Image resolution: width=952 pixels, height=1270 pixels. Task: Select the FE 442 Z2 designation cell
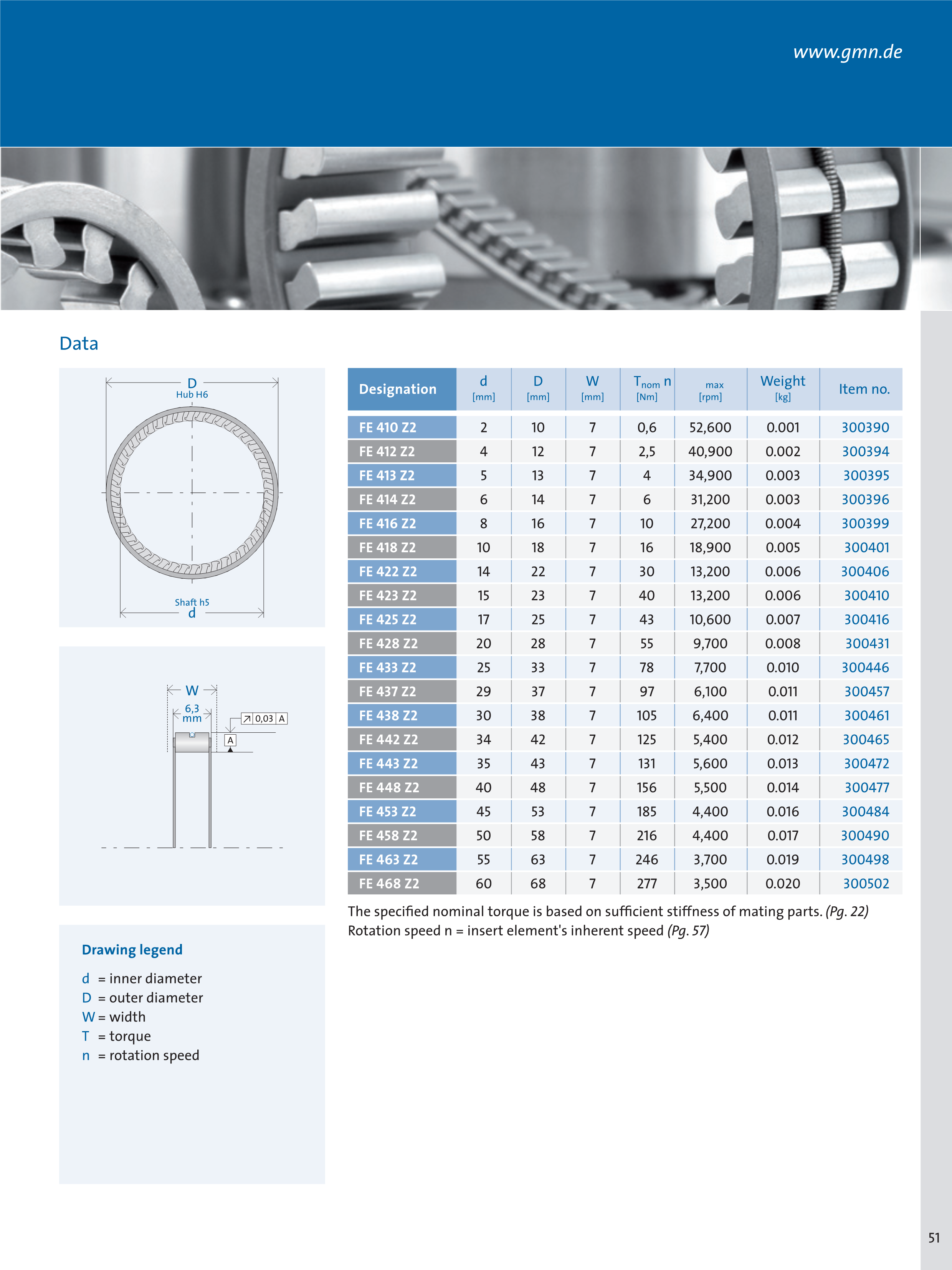(x=402, y=740)
